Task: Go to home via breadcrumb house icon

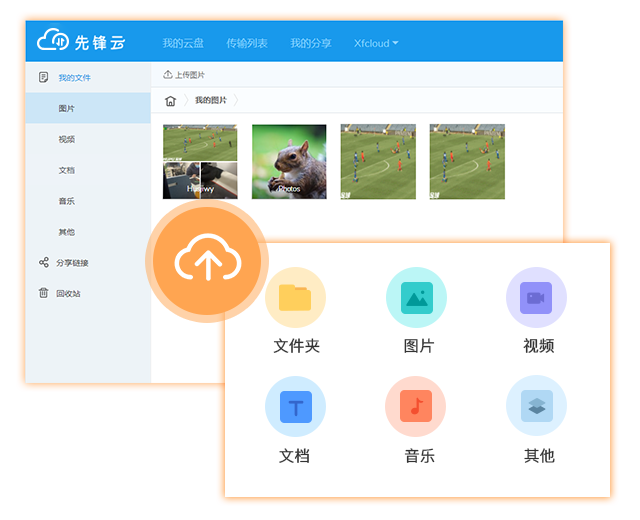Action: (x=171, y=101)
